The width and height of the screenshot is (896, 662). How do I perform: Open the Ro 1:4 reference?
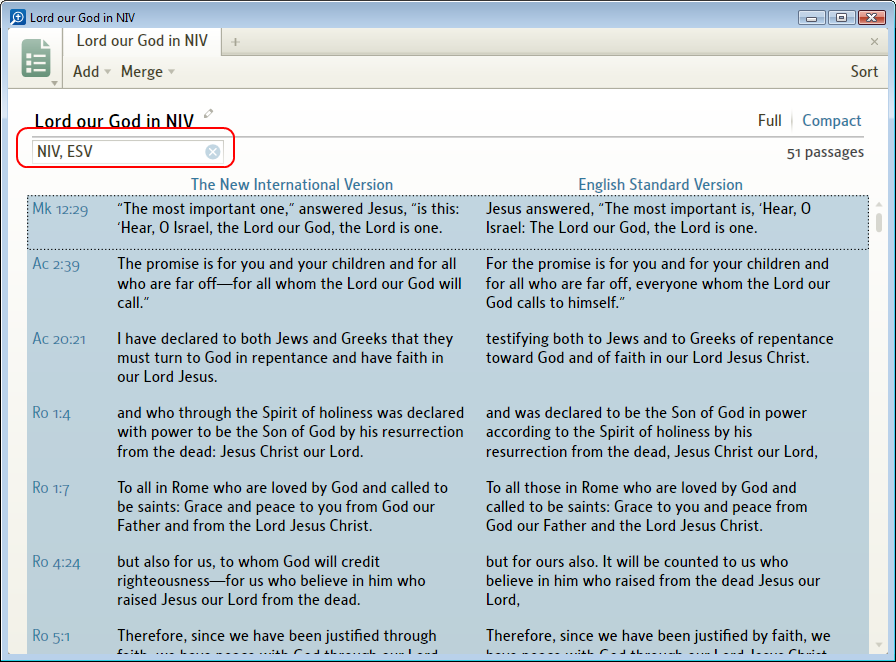pos(51,413)
